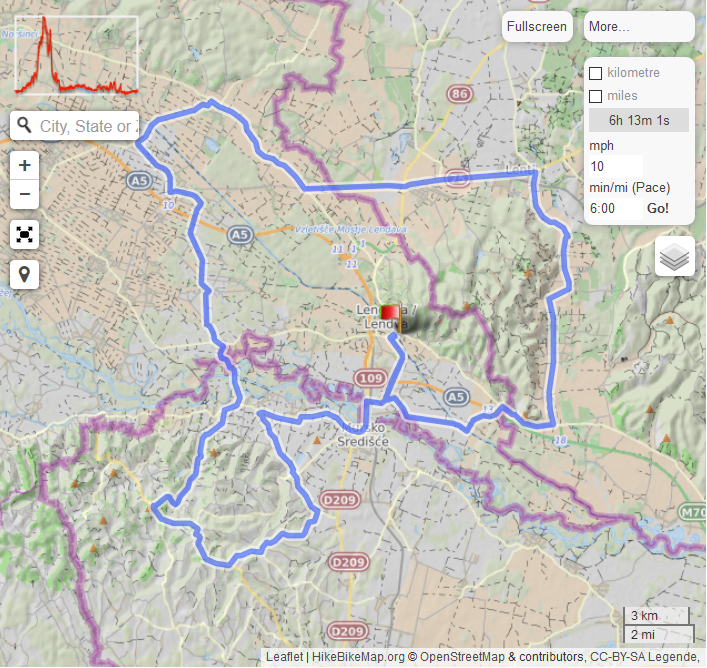Zoom out using the minus button
Viewport: 707px width, 668px height.
pos(25,194)
